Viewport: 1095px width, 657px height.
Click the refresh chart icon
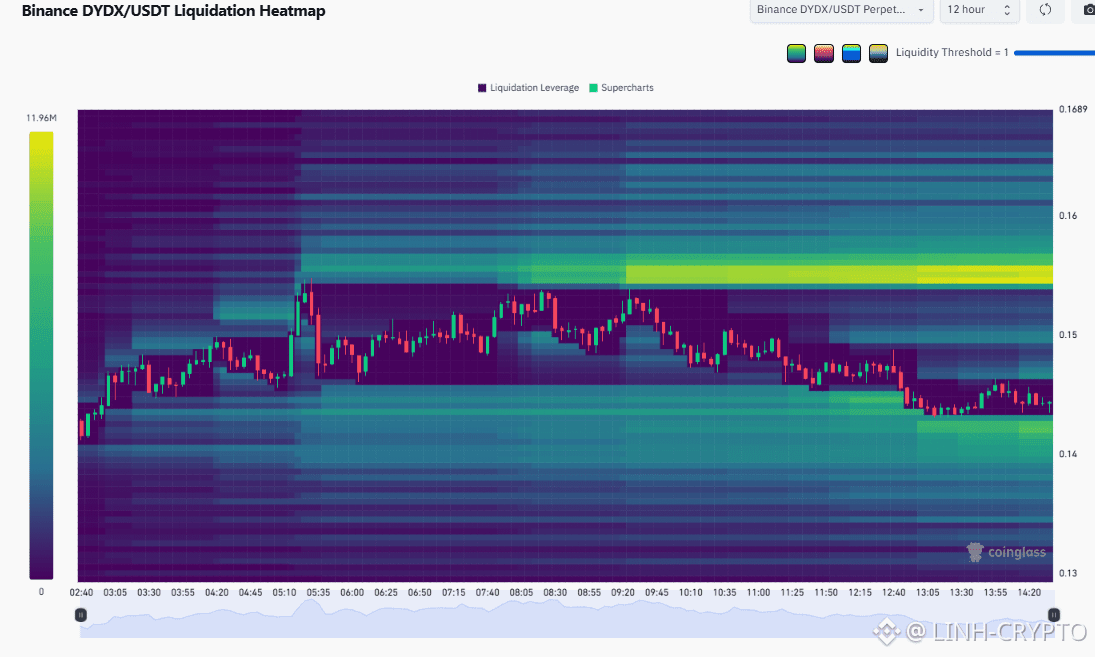coord(1045,10)
